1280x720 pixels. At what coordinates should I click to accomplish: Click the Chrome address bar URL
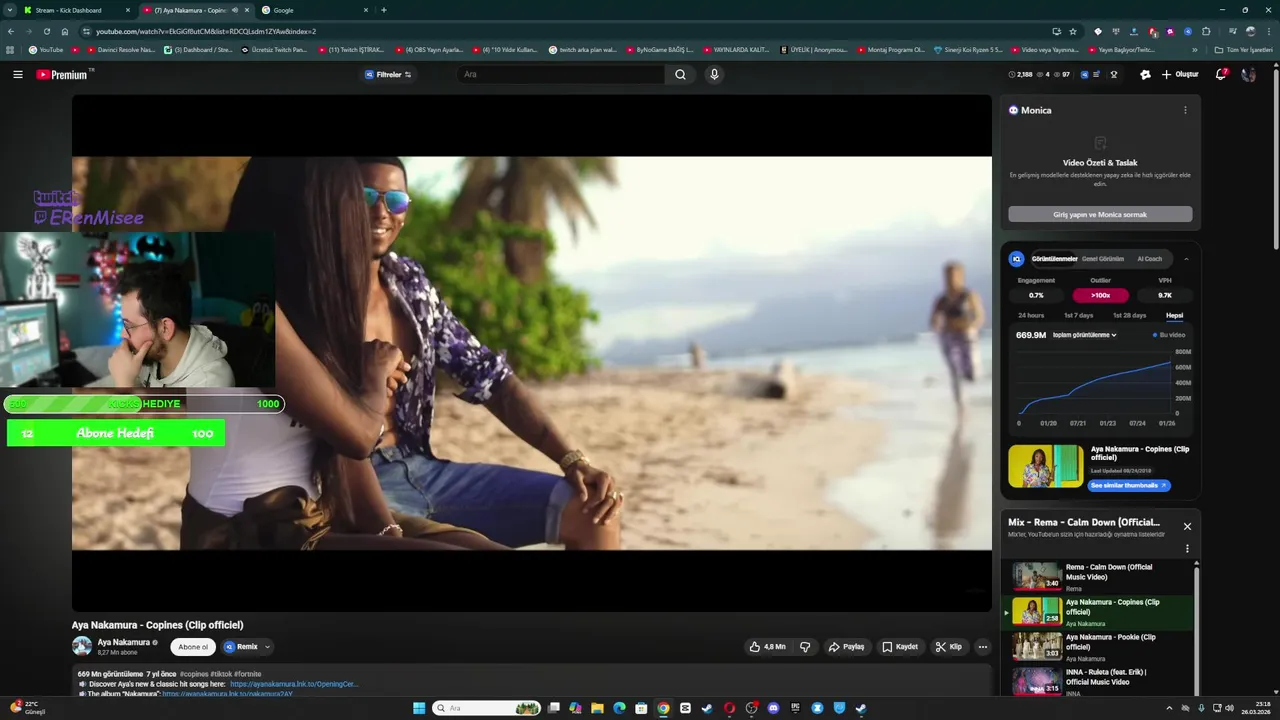point(206,31)
